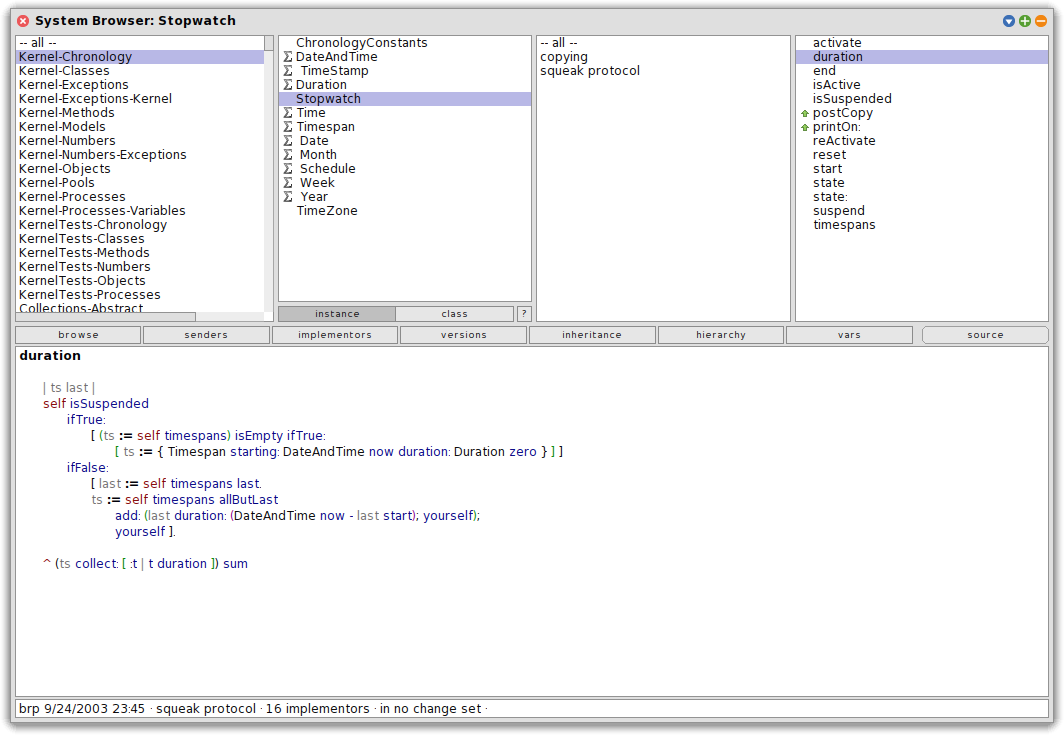The width and height of the screenshot is (1064, 735).
Task: Toggle the class comment '?' button
Action: coord(524,314)
